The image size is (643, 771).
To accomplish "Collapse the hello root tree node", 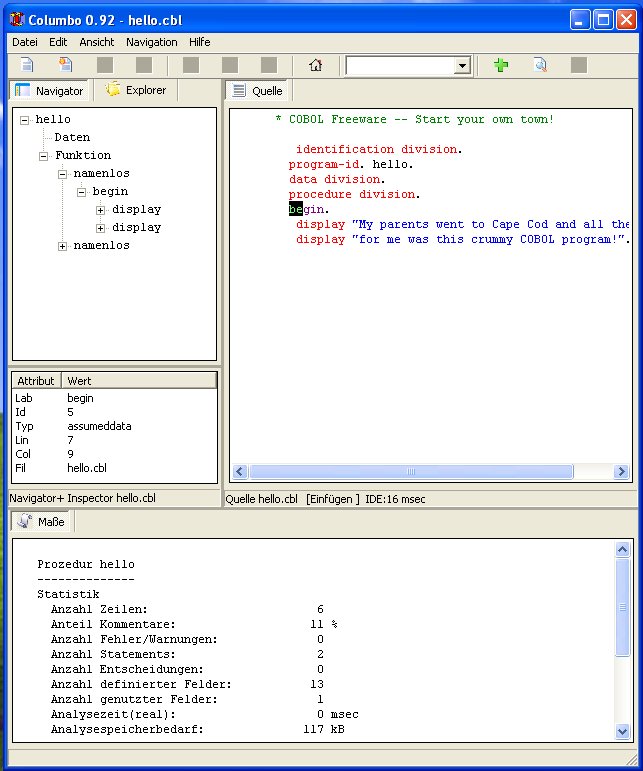I will 25,120.
